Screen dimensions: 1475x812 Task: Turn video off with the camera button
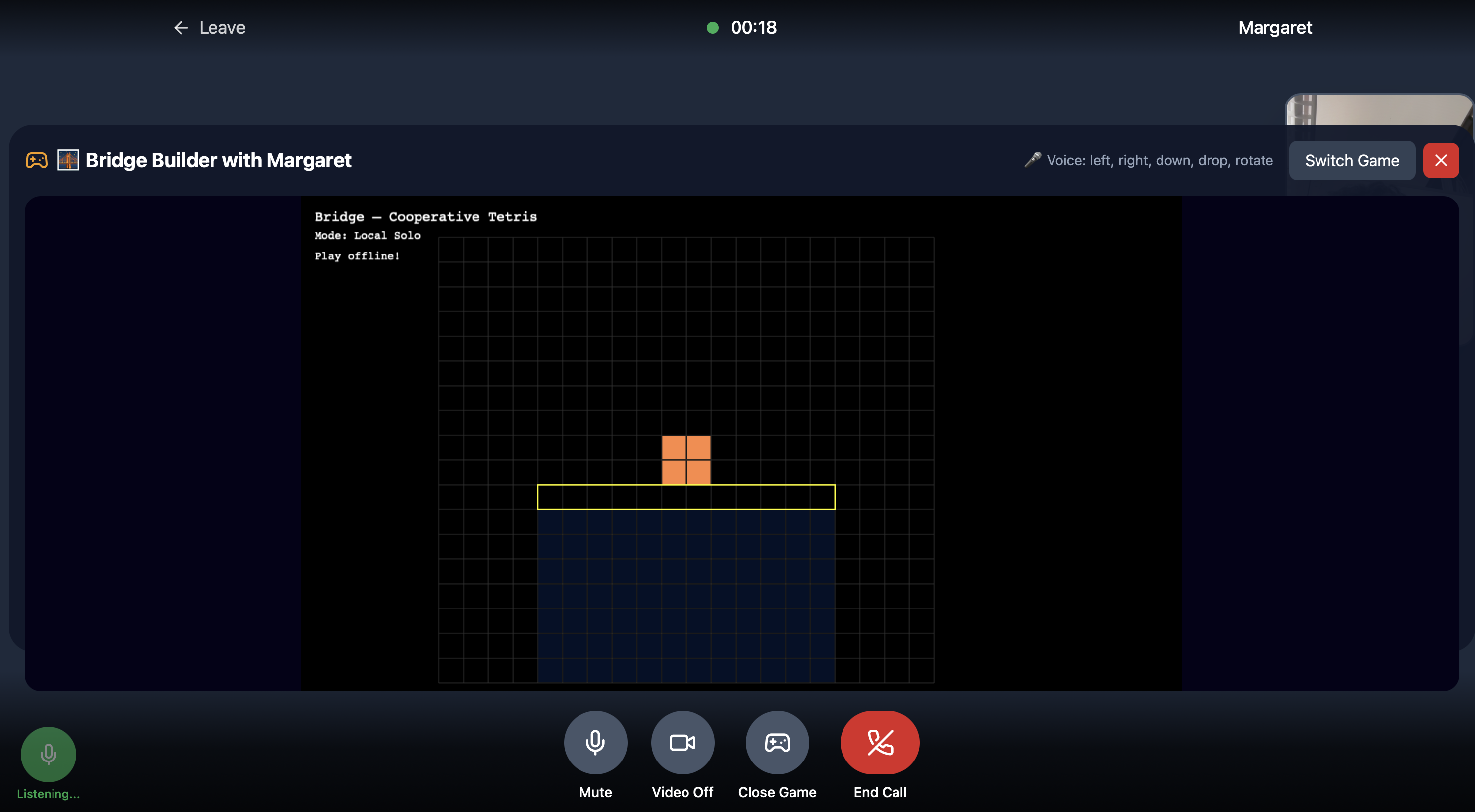682,742
